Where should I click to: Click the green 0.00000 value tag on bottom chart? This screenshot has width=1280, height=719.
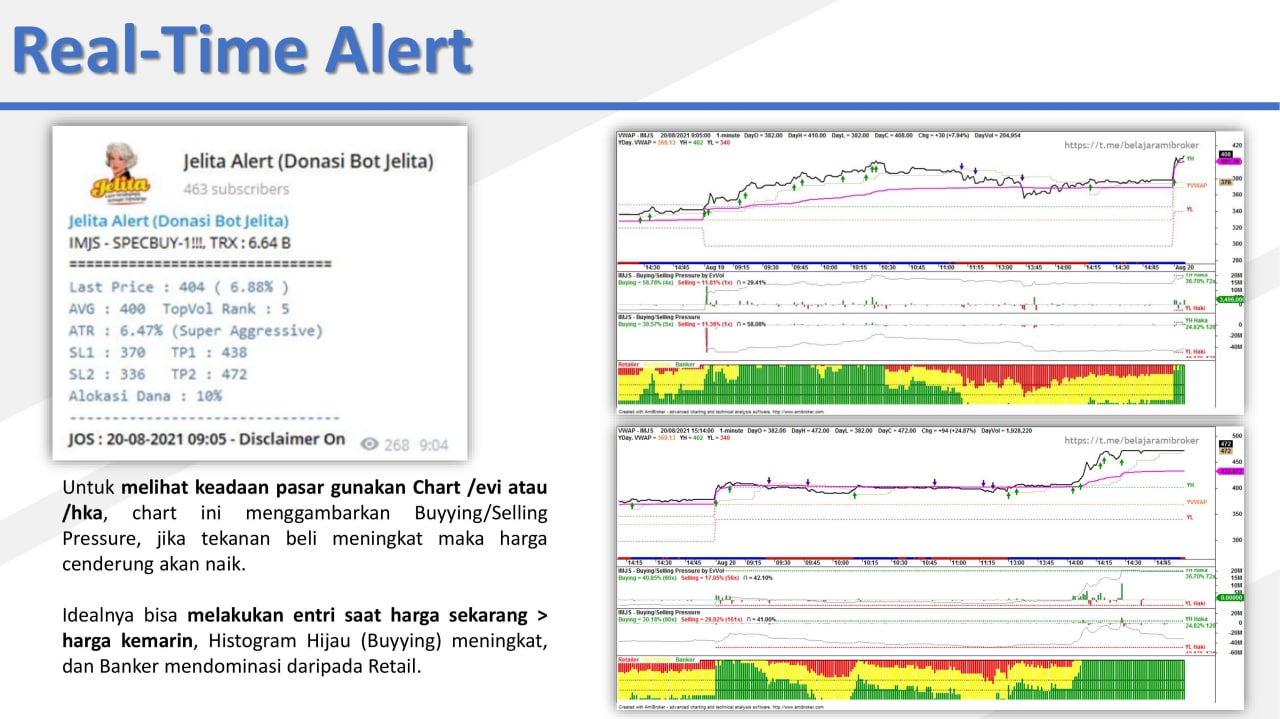pyautogui.click(x=1228, y=597)
